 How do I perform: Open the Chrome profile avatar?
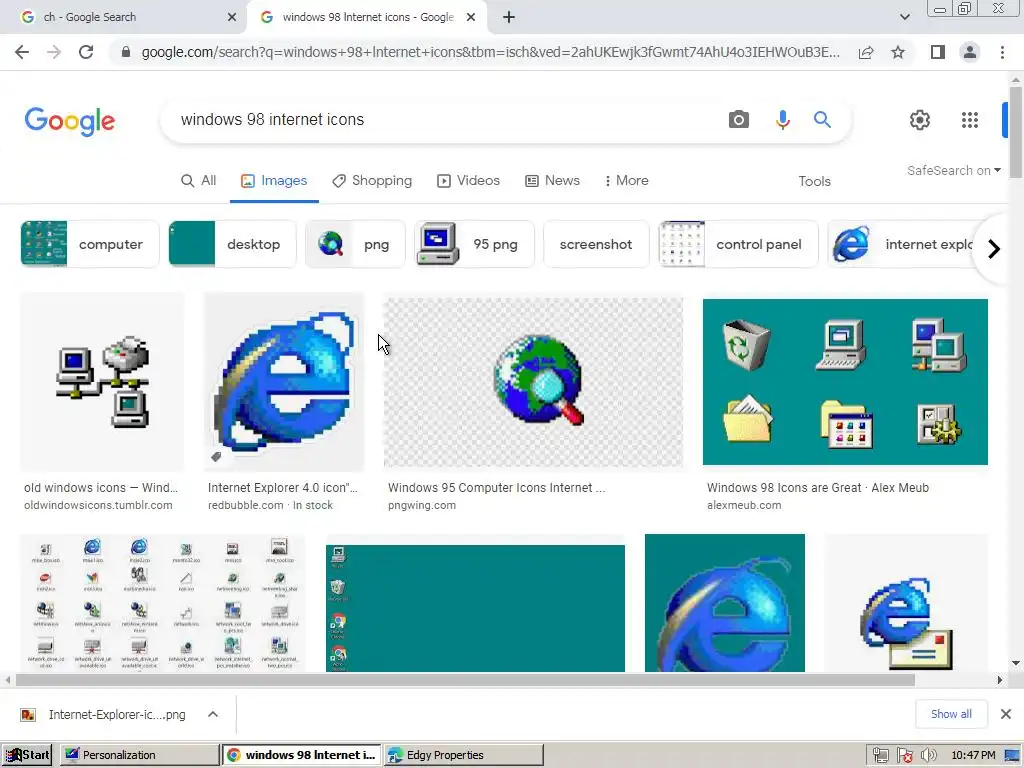[970, 52]
